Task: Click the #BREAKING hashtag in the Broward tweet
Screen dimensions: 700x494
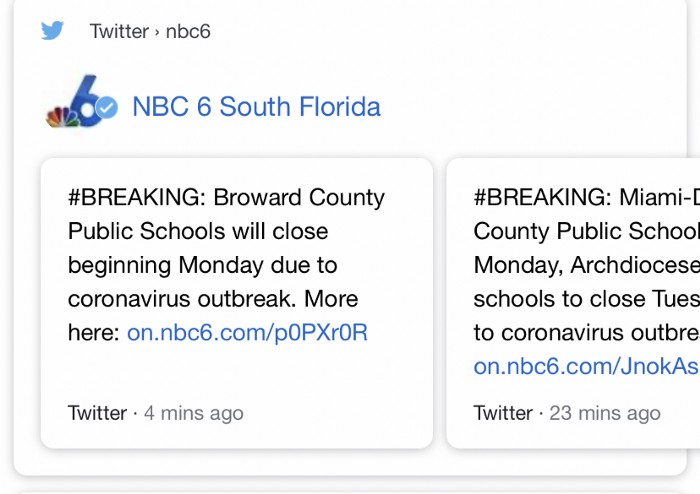Action: point(137,197)
